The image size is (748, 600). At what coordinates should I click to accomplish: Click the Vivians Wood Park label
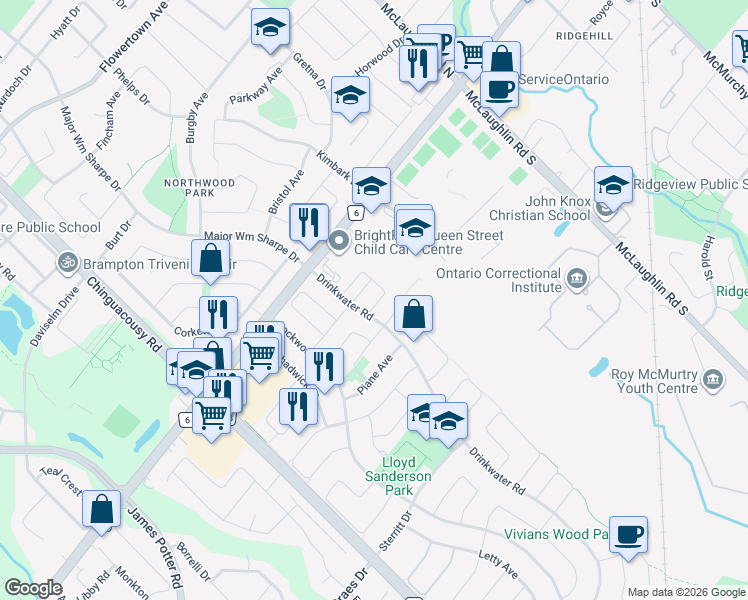click(x=557, y=534)
